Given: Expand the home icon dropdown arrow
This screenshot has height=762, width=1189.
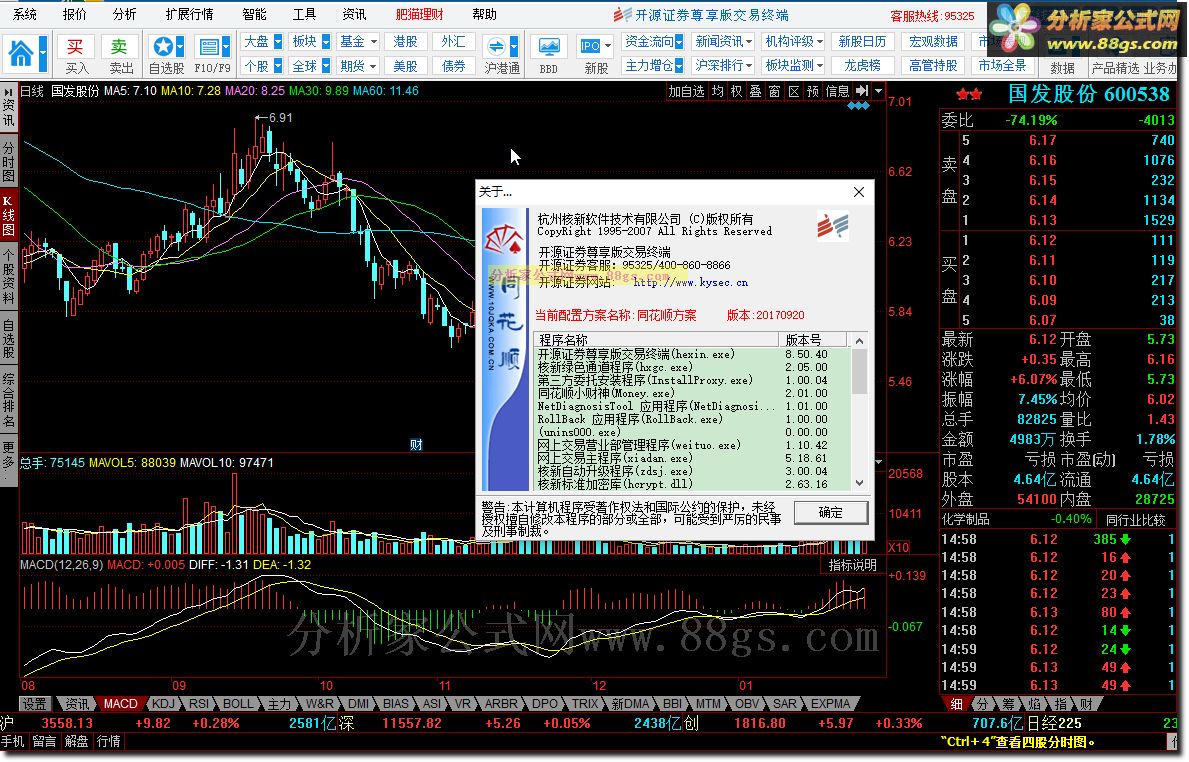Looking at the screenshot, I should point(42,55).
